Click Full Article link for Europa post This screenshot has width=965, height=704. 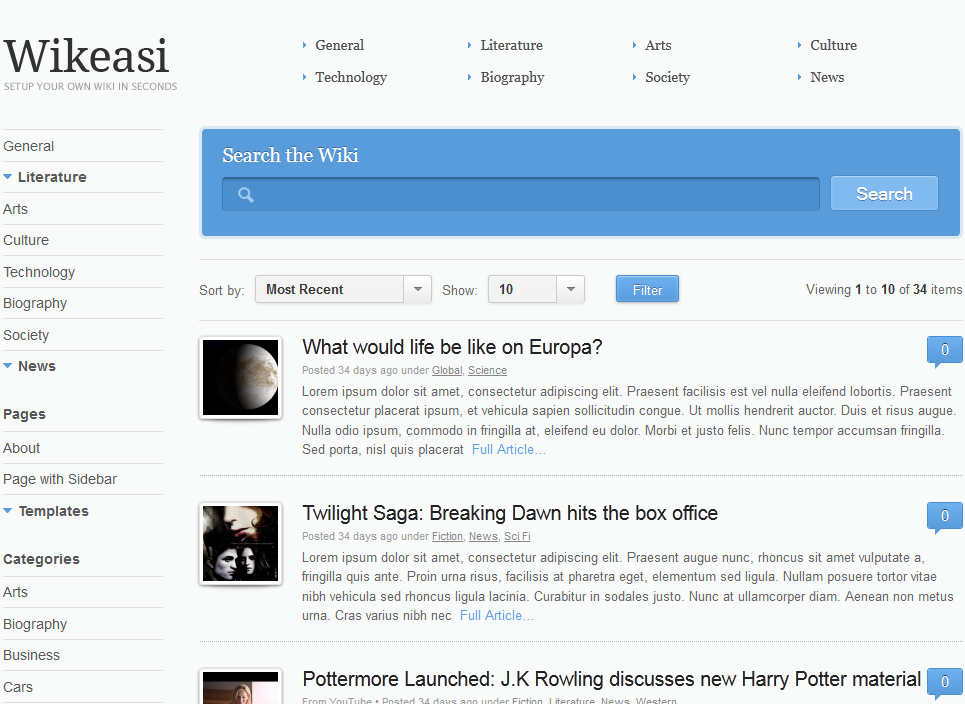[x=508, y=450]
